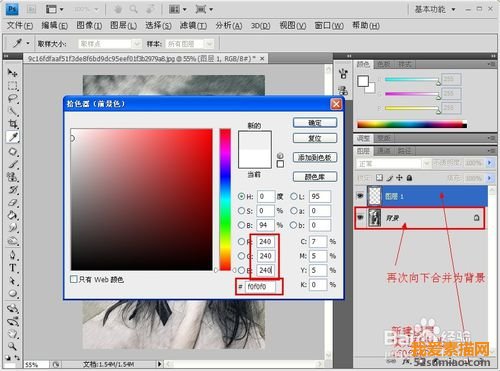Select the S saturation radio button

241,211
